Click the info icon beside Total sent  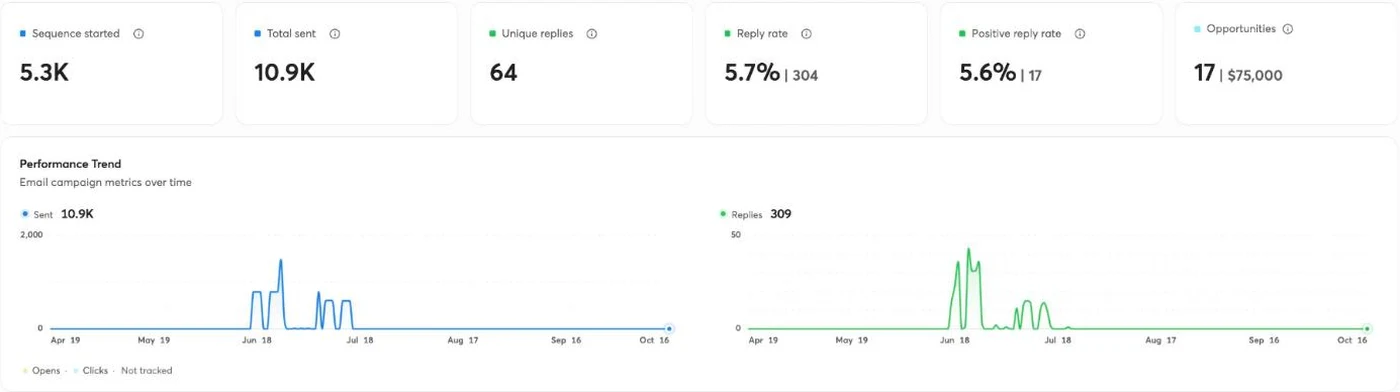[x=335, y=34]
